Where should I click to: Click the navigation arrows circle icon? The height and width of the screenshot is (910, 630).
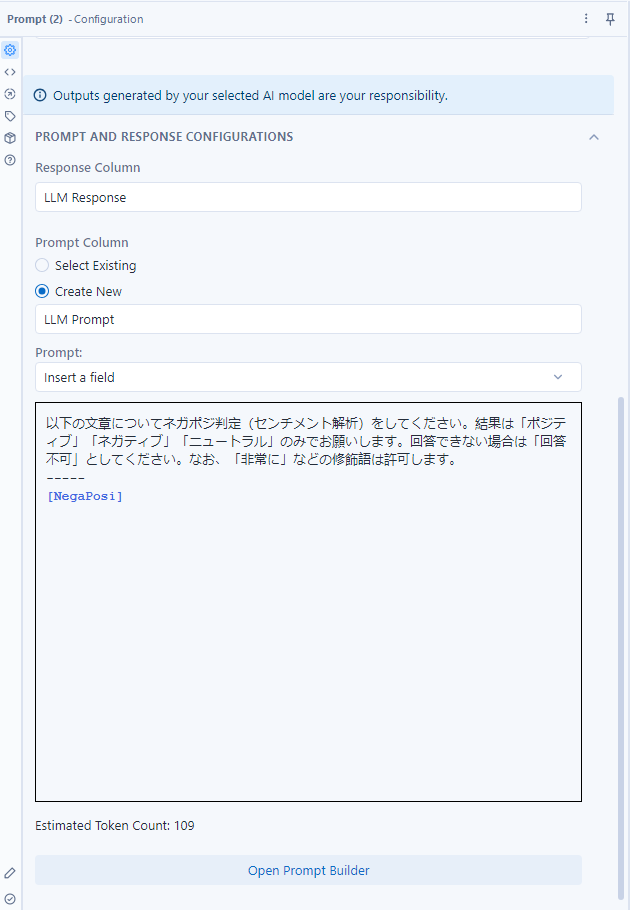[10, 94]
